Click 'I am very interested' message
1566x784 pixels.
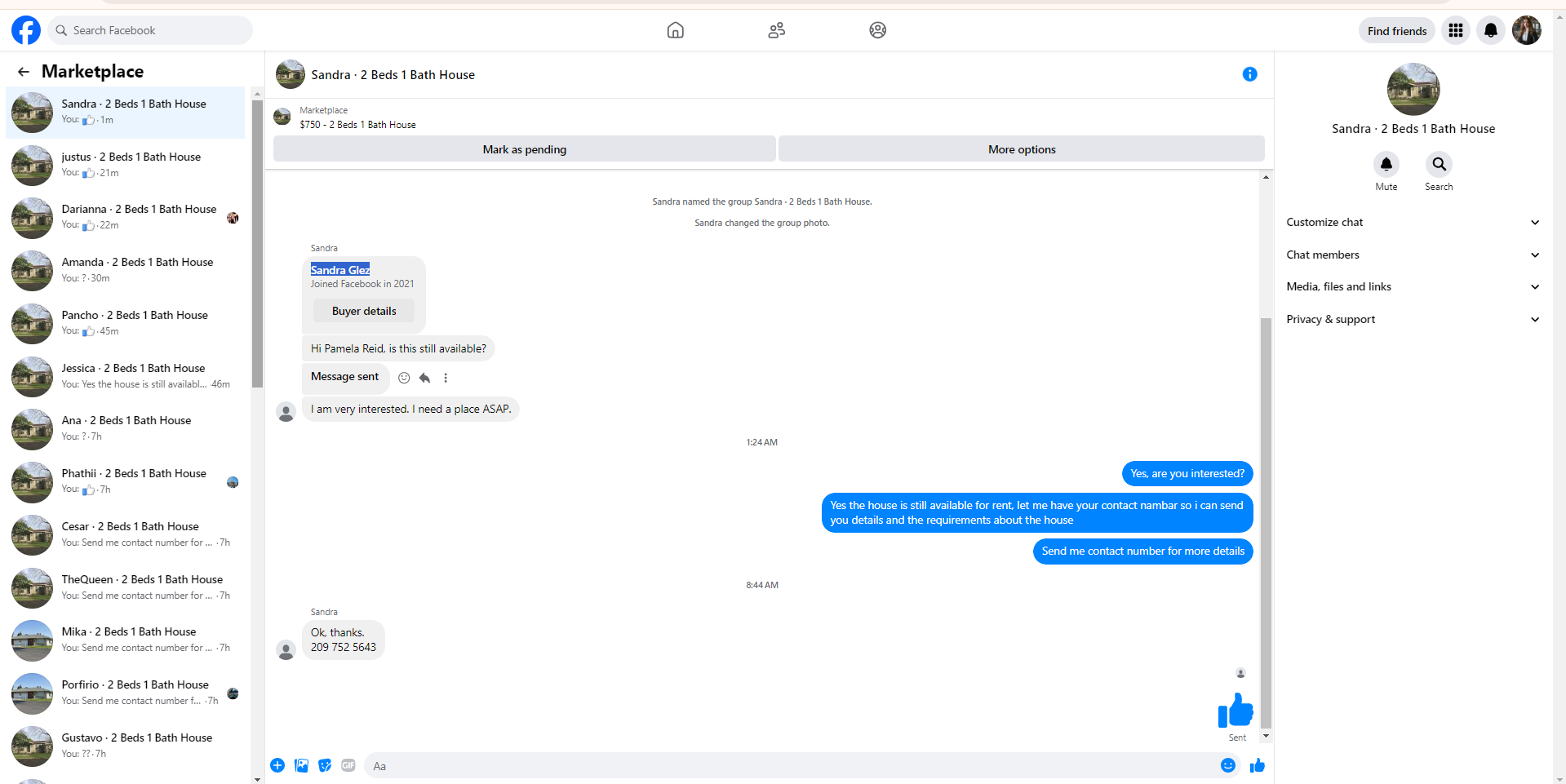[410, 410]
